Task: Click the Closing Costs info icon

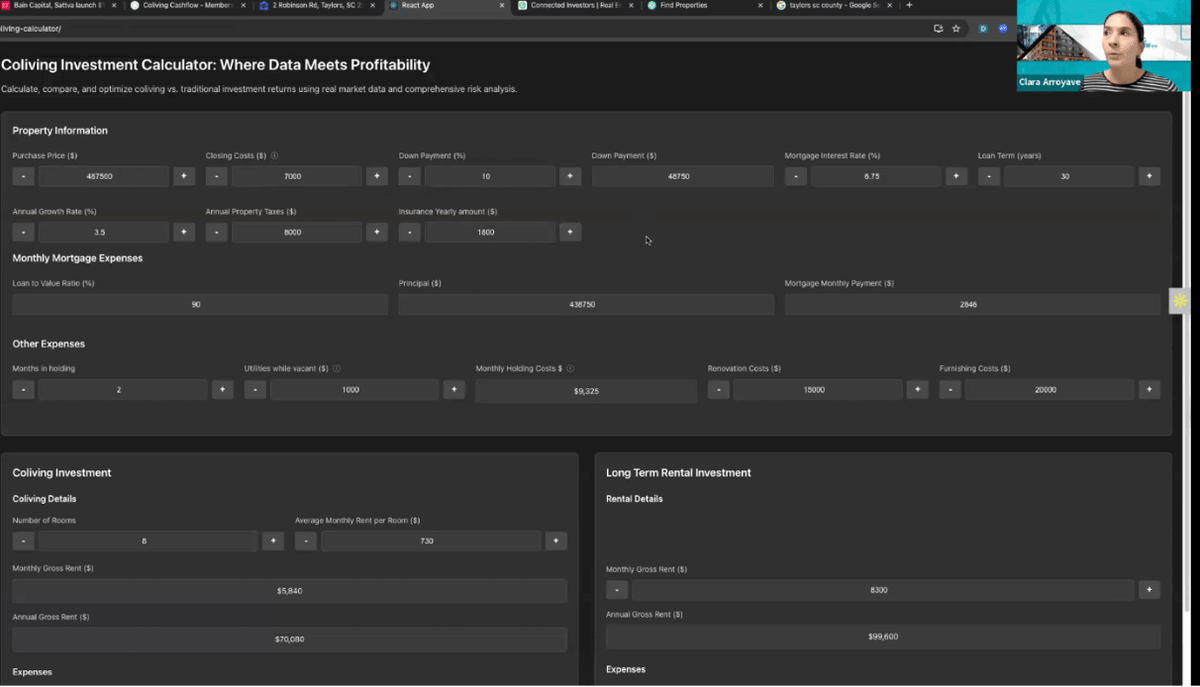Action: pyautogui.click(x=275, y=156)
